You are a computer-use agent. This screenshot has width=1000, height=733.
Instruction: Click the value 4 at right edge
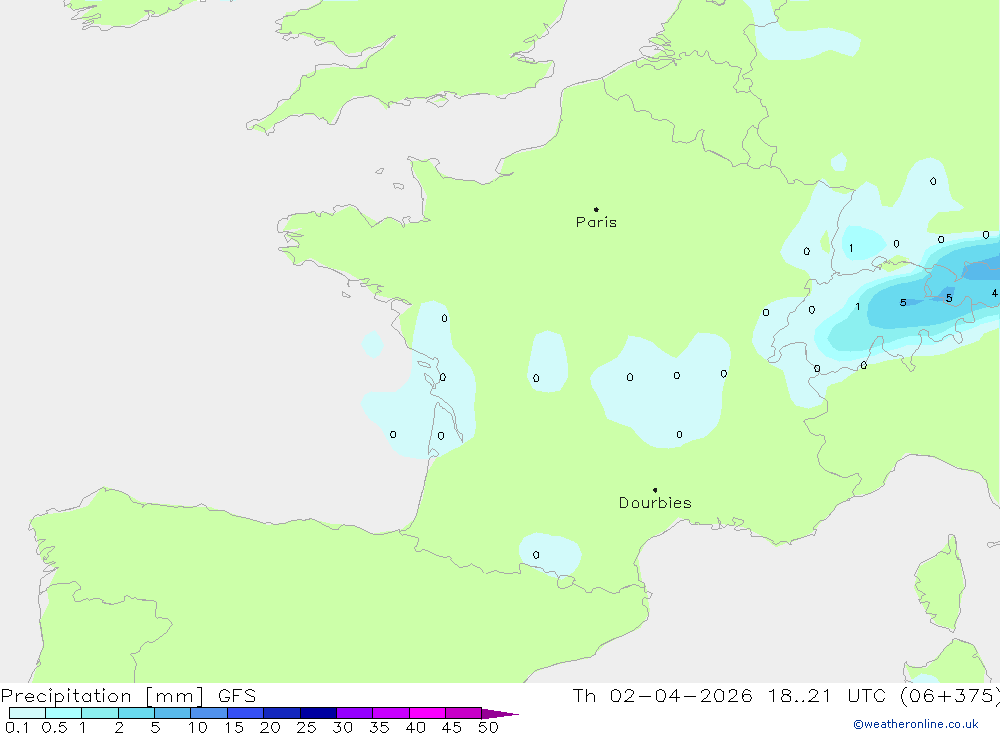pos(994,293)
